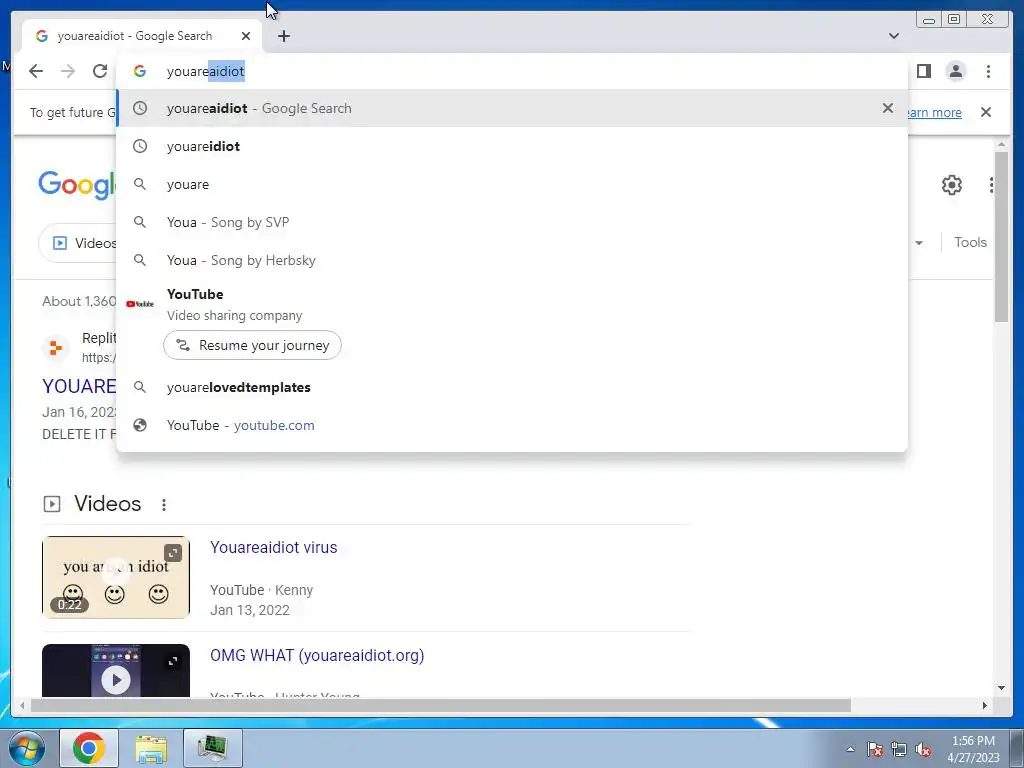
Task: Close the youareaidiot Google Search tab
Action: 246,36
